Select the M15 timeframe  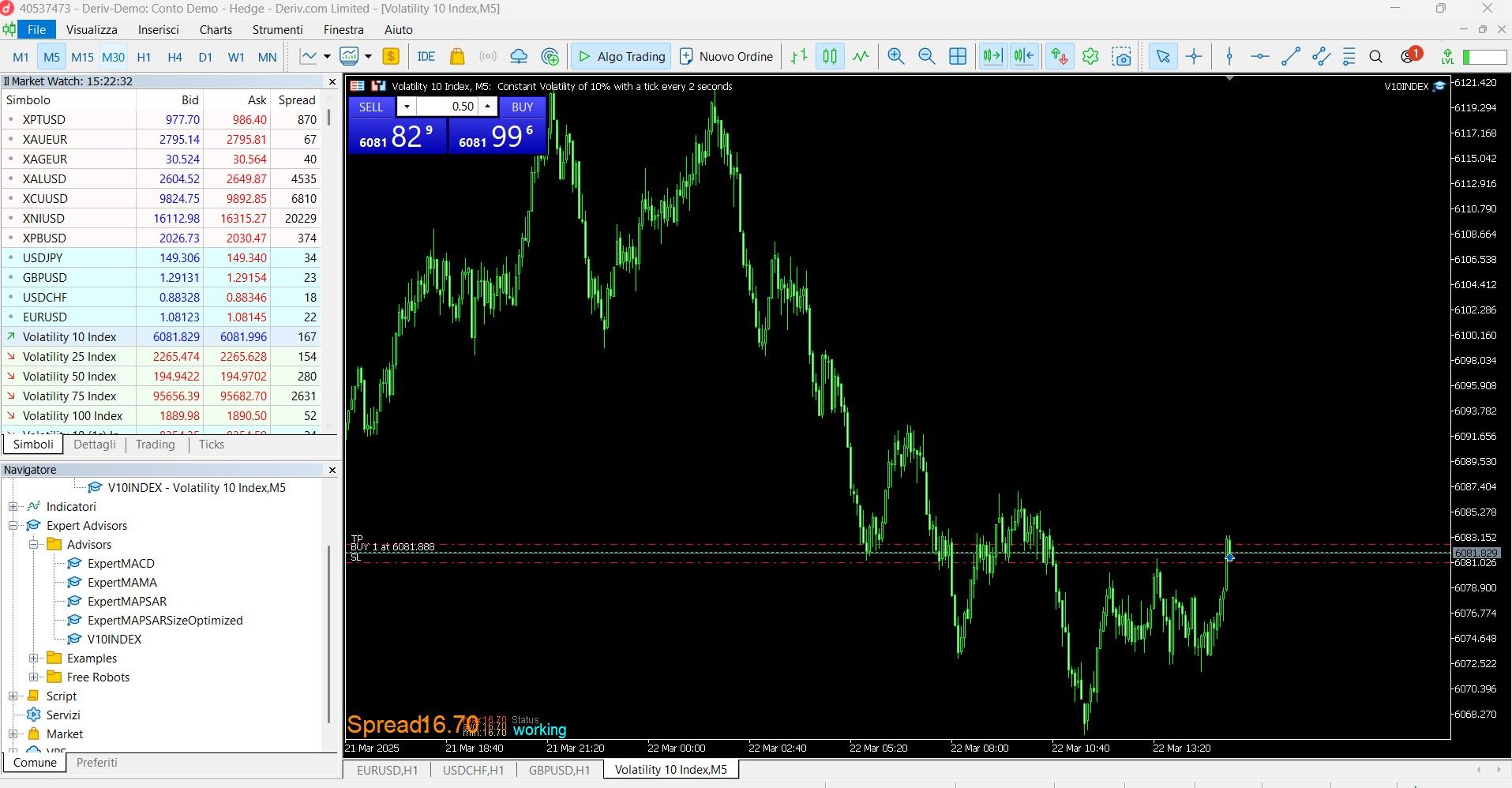point(82,57)
